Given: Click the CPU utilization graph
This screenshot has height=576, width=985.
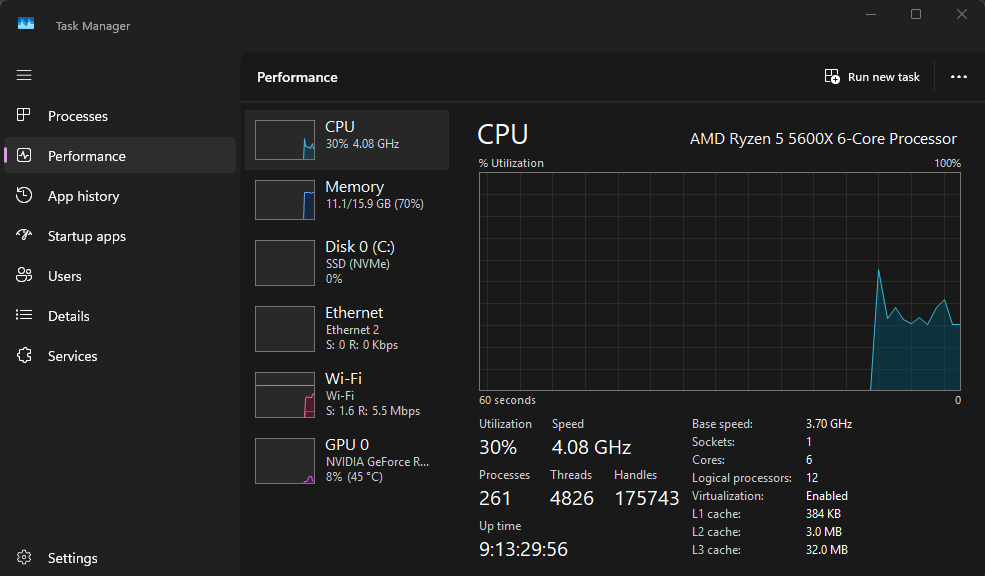Looking at the screenshot, I should click(x=720, y=281).
